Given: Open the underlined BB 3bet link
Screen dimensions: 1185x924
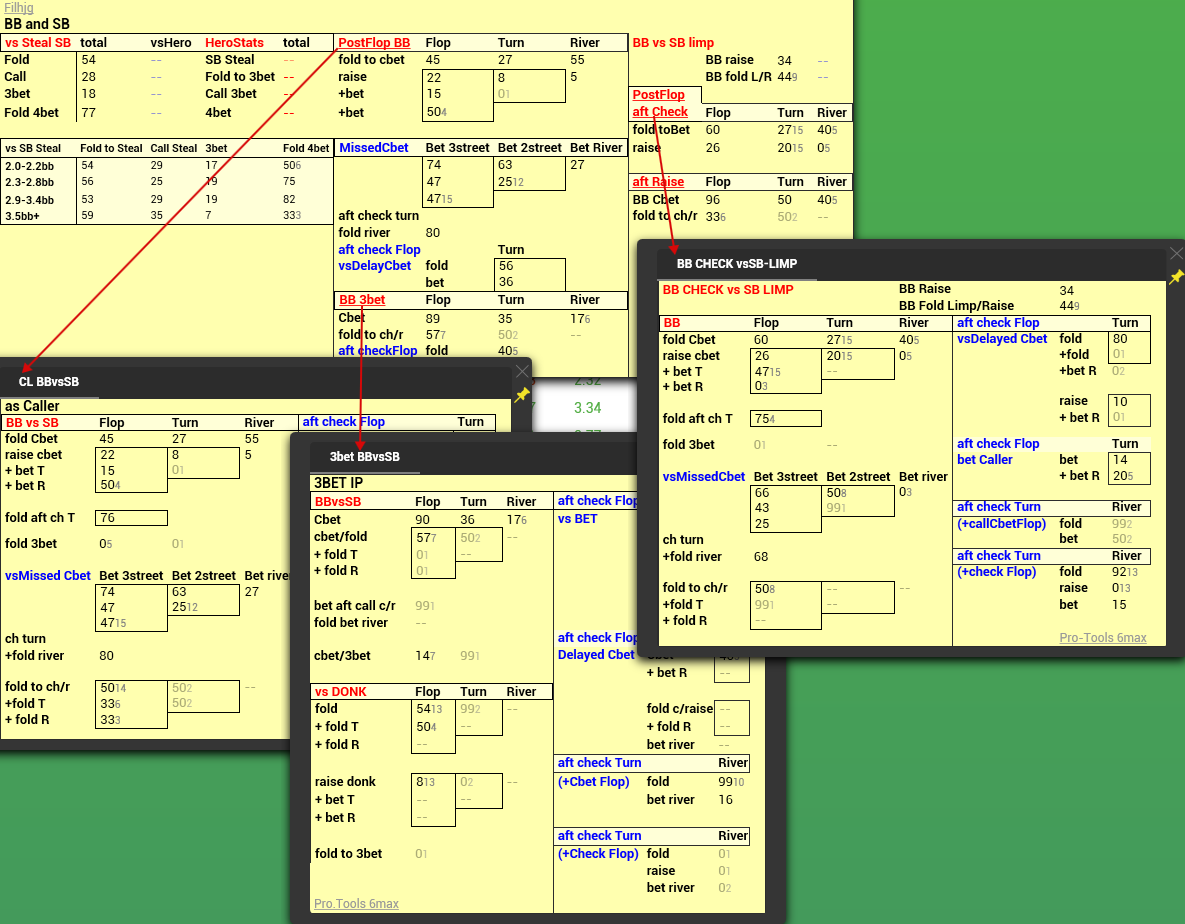Looking at the screenshot, I should (x=362, y=300).
